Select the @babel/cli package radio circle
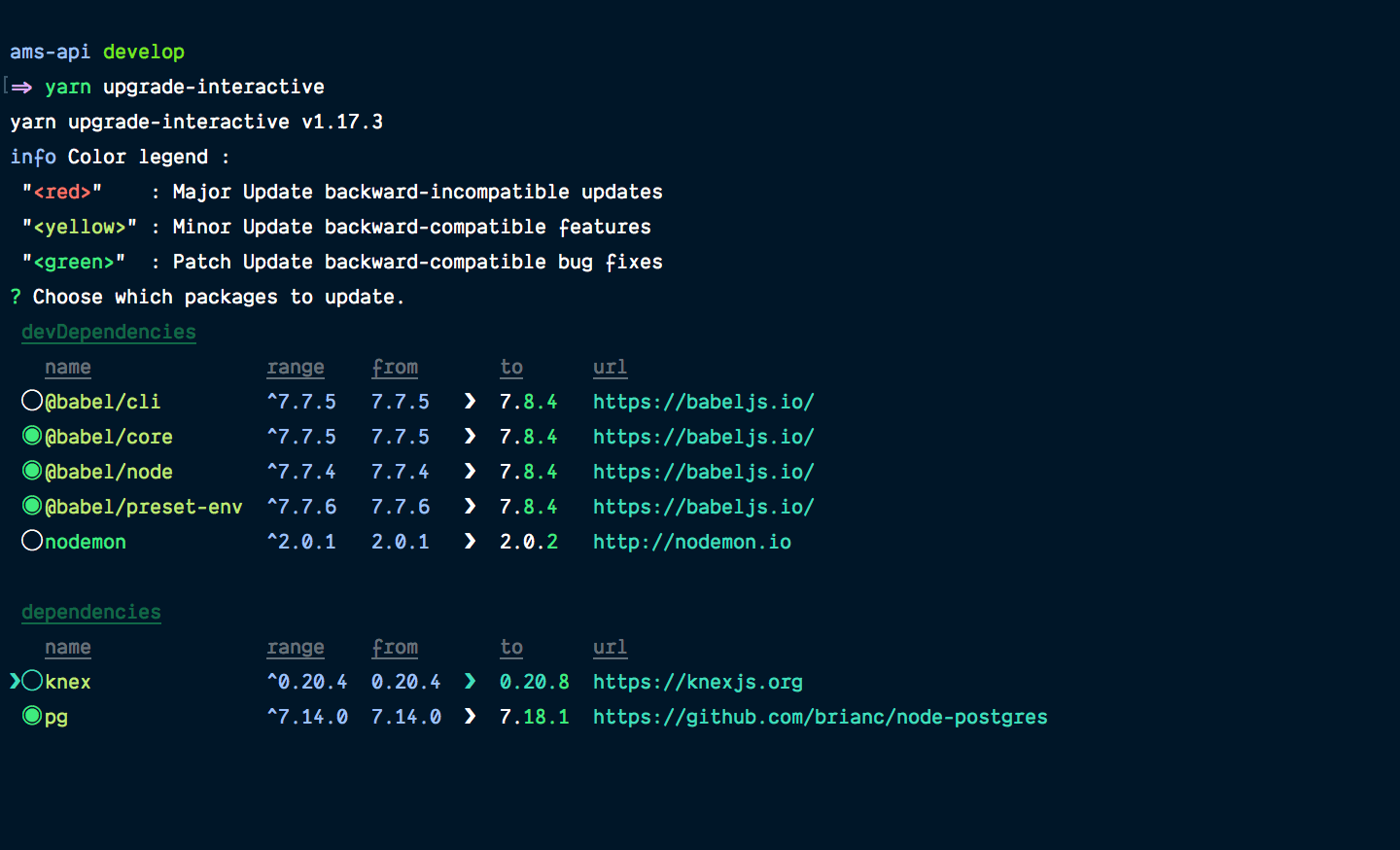The height and width of the screenshot is (850, 1400). (32, 401)
